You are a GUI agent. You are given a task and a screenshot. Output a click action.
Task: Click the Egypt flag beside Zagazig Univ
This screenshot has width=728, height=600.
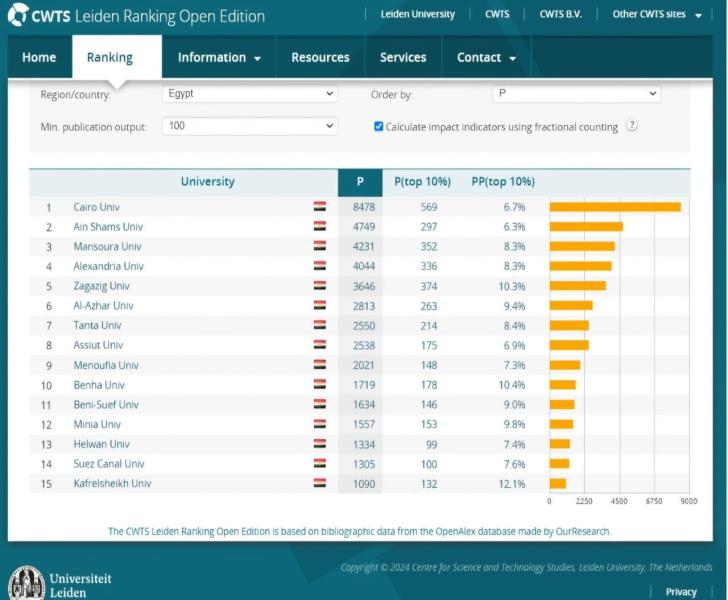pyautogui.click(x=319, y=285)
